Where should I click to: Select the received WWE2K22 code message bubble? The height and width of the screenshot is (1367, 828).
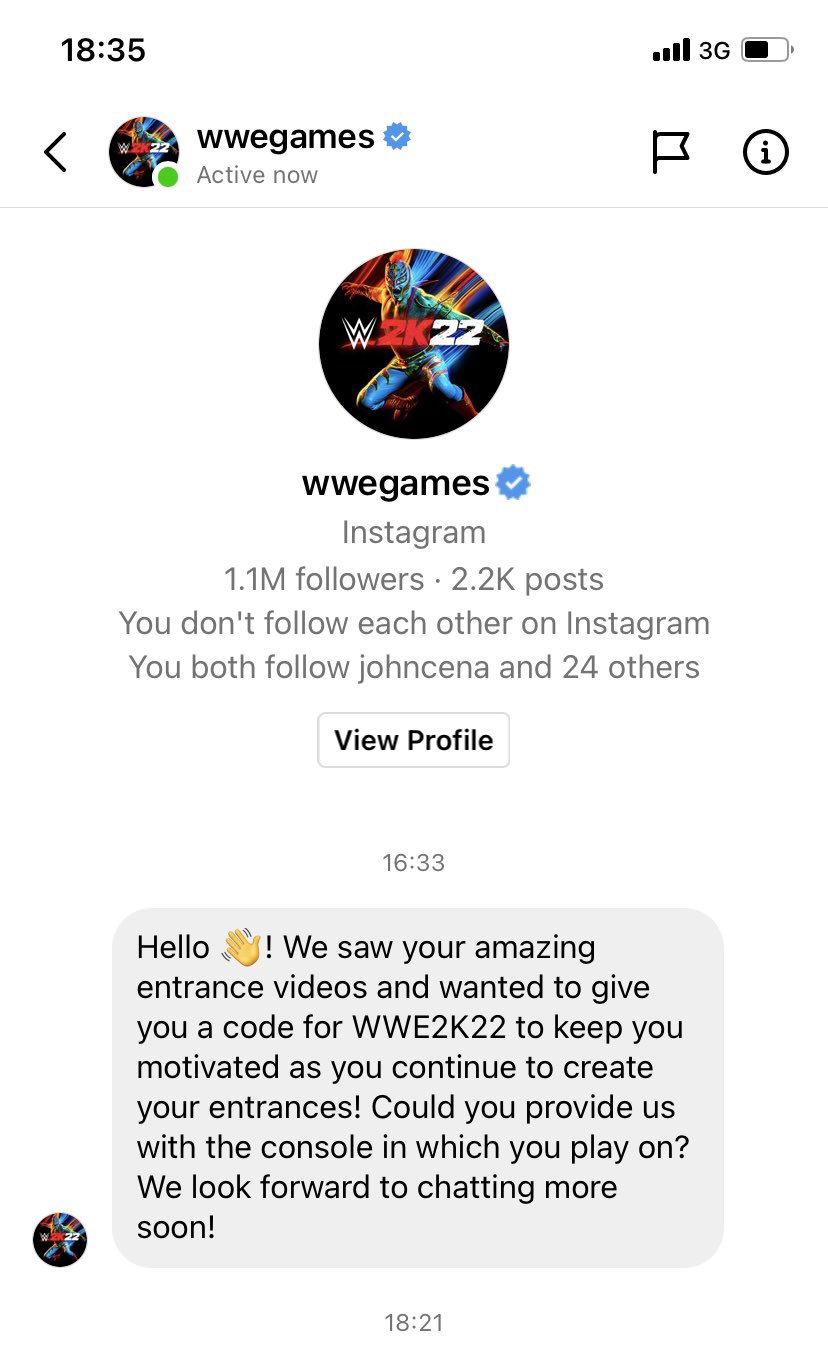pos(418,1087)
